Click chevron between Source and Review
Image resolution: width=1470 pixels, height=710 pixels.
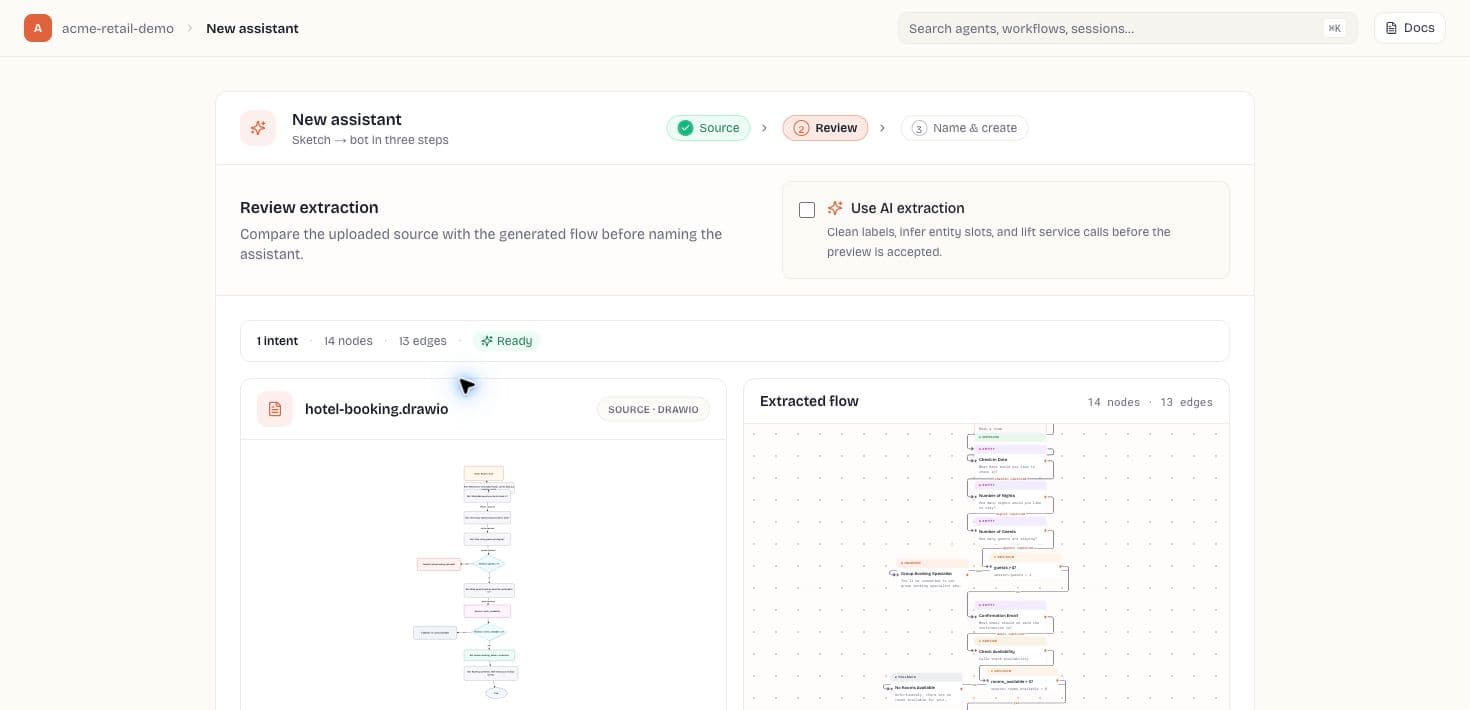[x=765, y=128]
